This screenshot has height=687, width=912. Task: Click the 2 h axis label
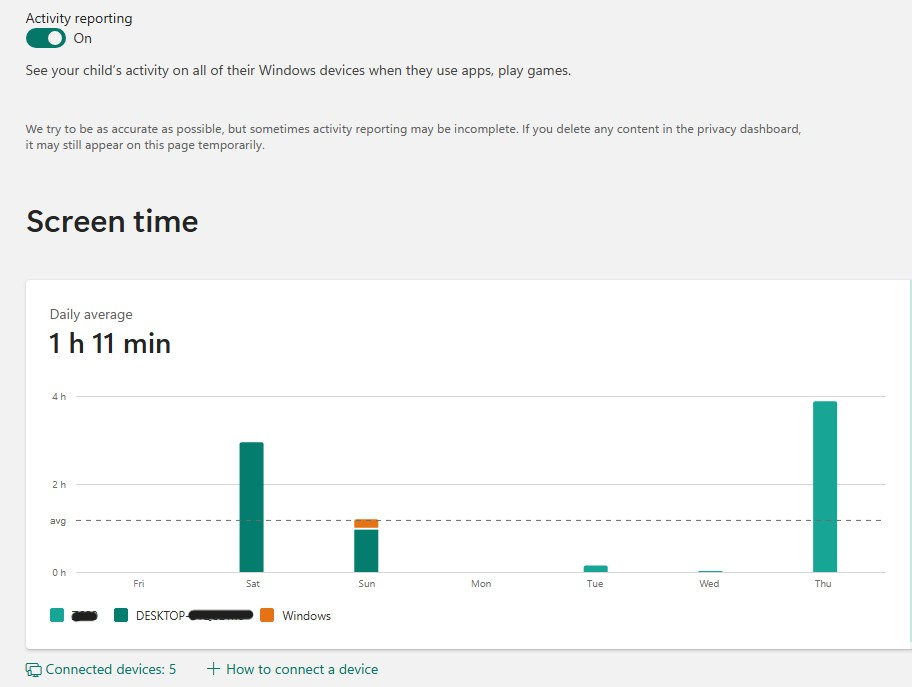point(59,485)
